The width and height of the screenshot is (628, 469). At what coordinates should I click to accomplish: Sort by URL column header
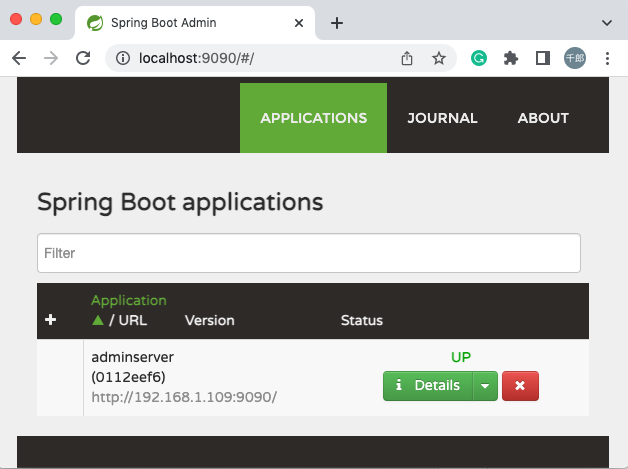(x=133, y=320)
